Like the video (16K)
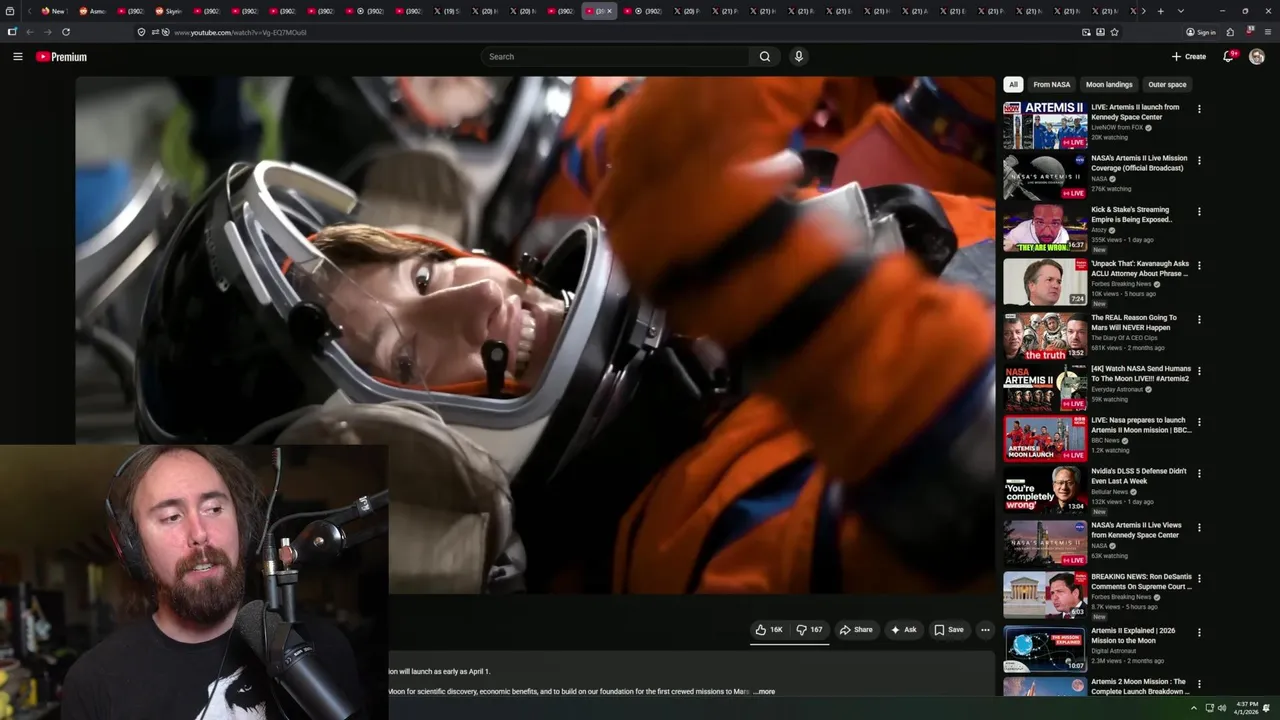 coord(769,630)
